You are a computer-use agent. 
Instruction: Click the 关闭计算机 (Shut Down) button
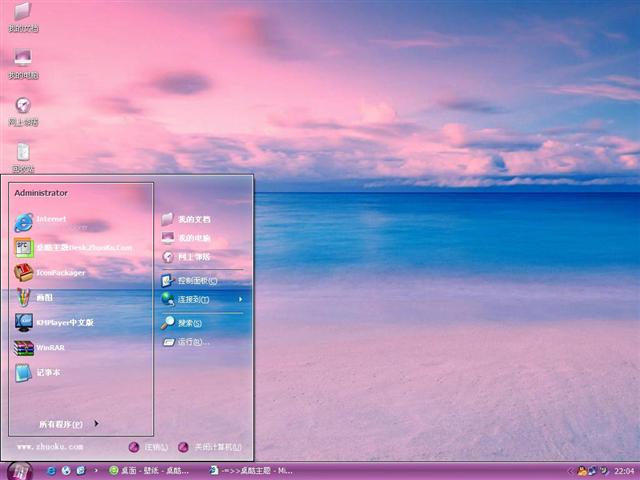tap(210, 447)
